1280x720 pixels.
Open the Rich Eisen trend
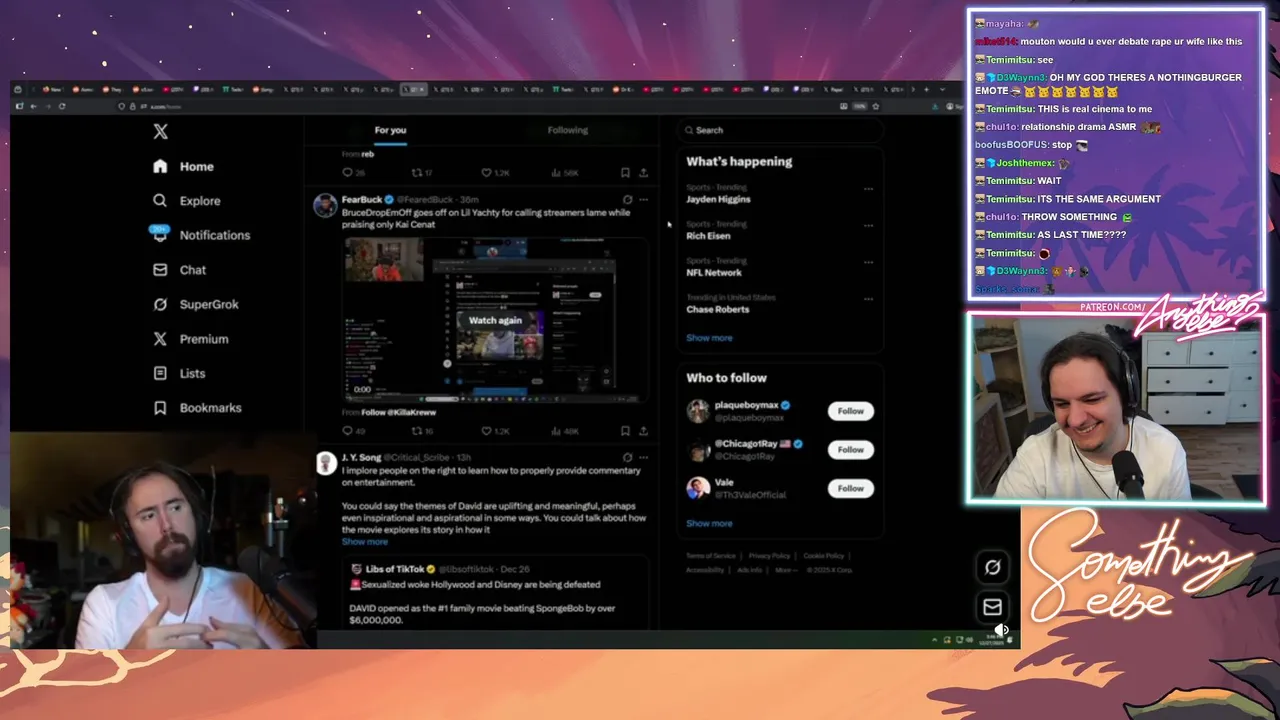point(708,236)
